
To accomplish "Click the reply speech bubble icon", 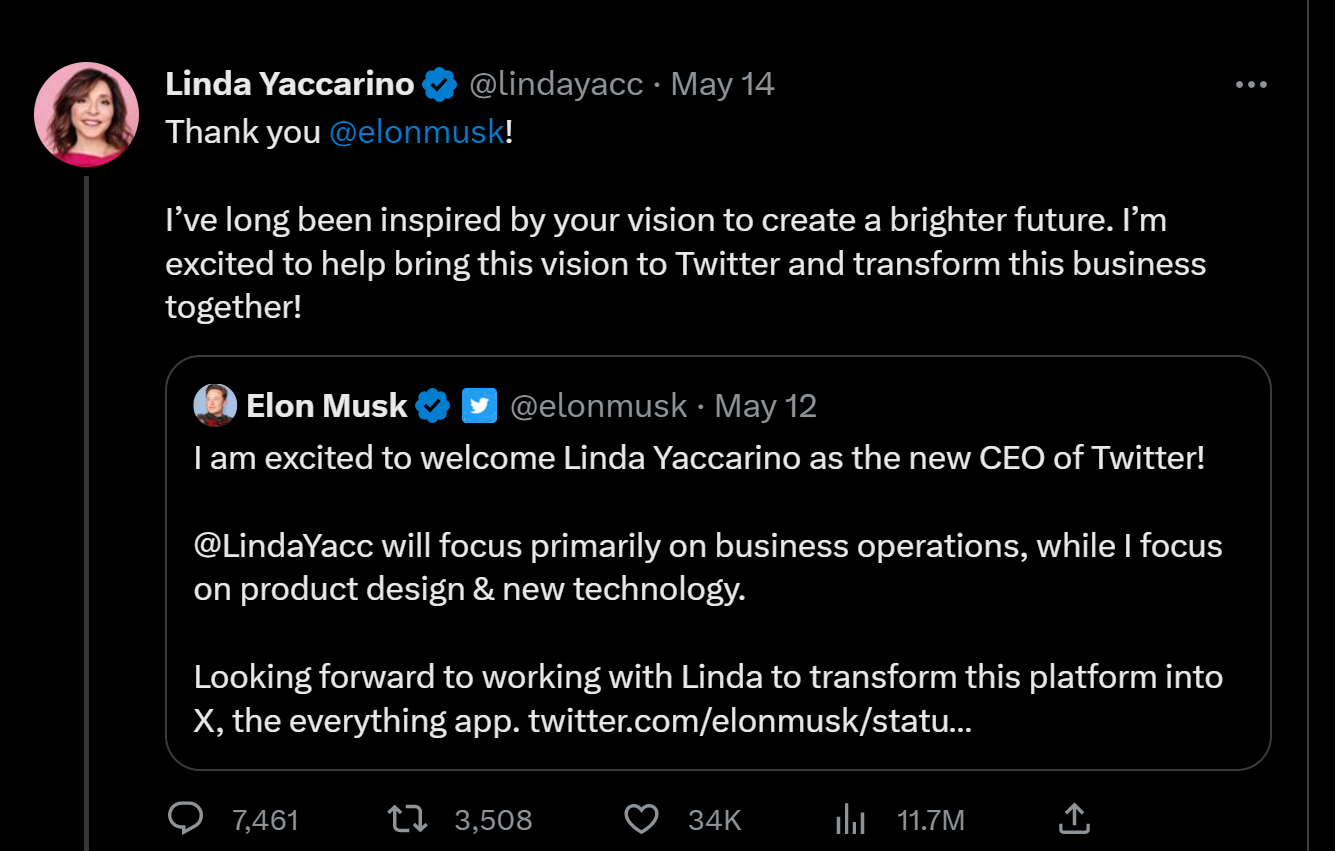I will (x=186, y=819).
